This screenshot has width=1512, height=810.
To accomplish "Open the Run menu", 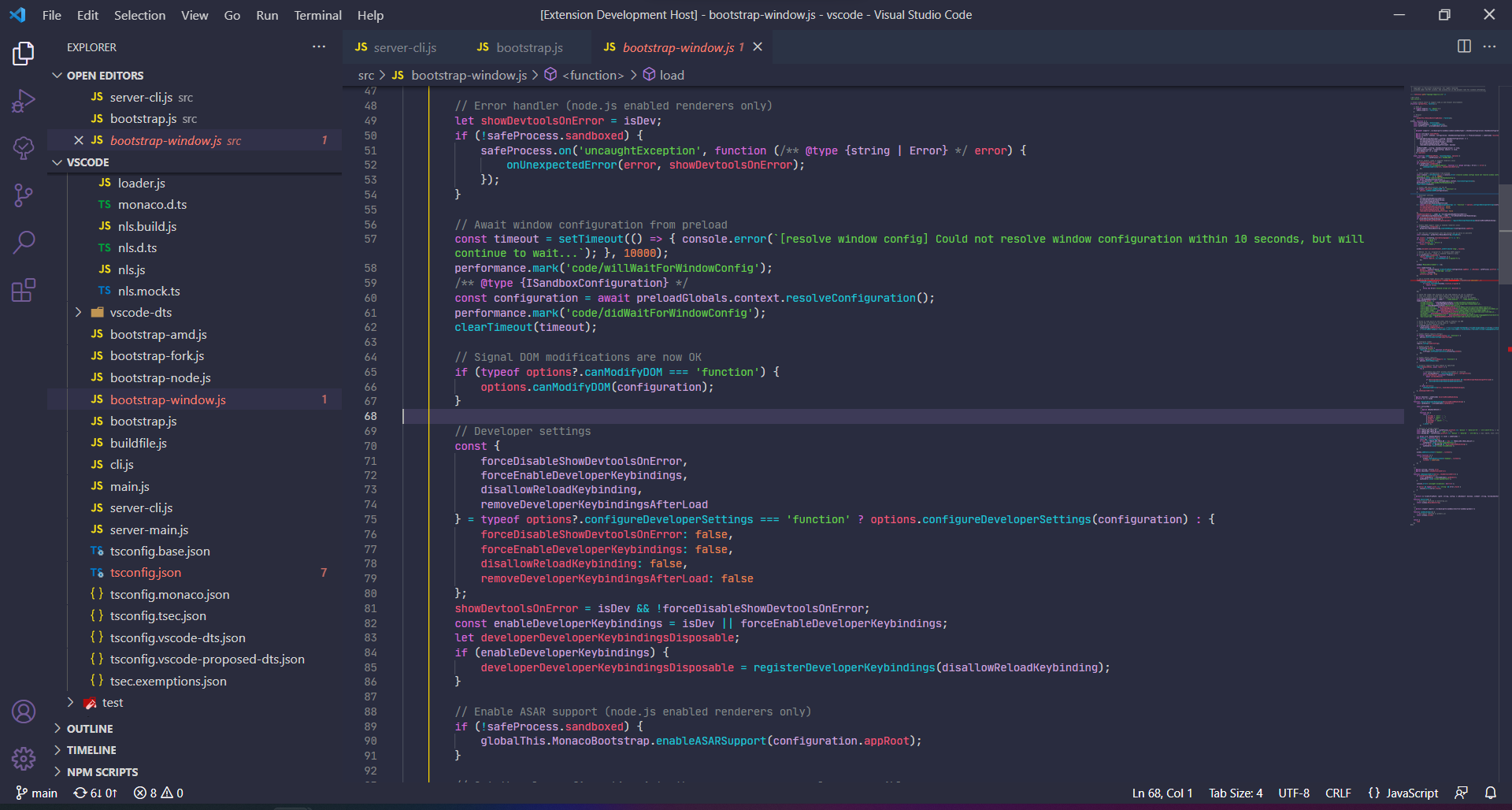I will coord(267,15).
